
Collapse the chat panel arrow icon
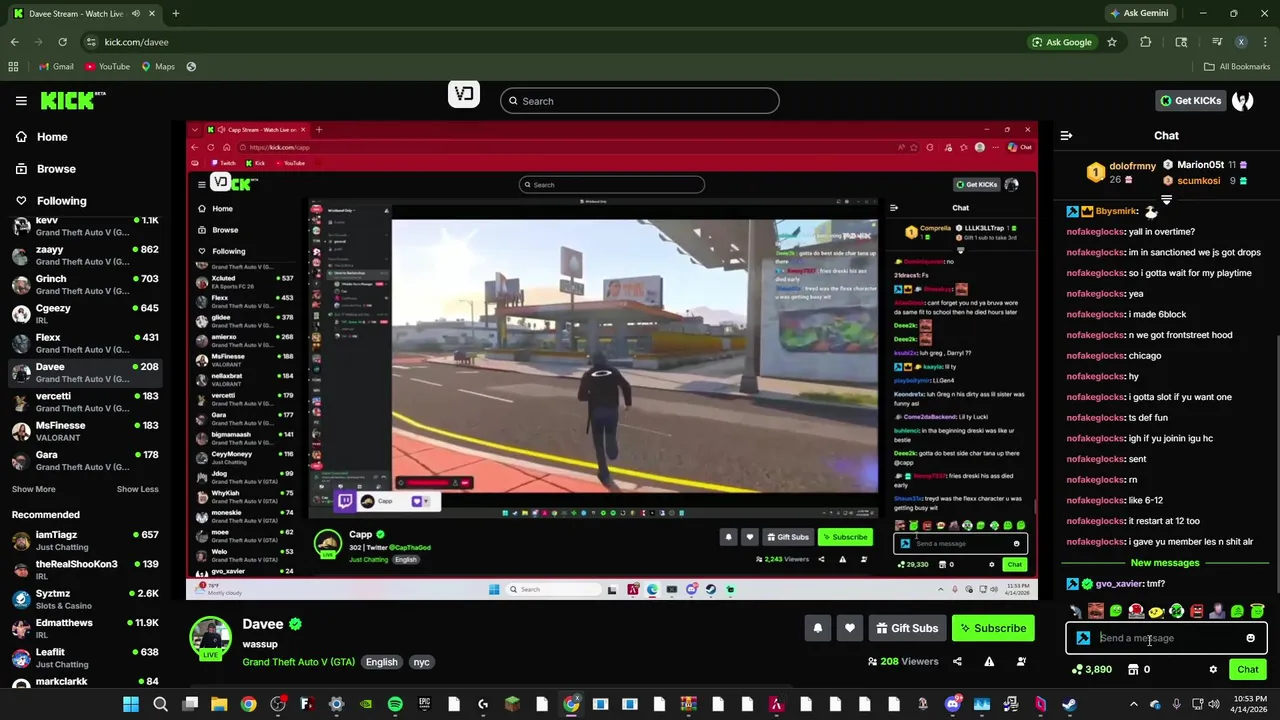pyautogui.click(x=1066, y=135)
